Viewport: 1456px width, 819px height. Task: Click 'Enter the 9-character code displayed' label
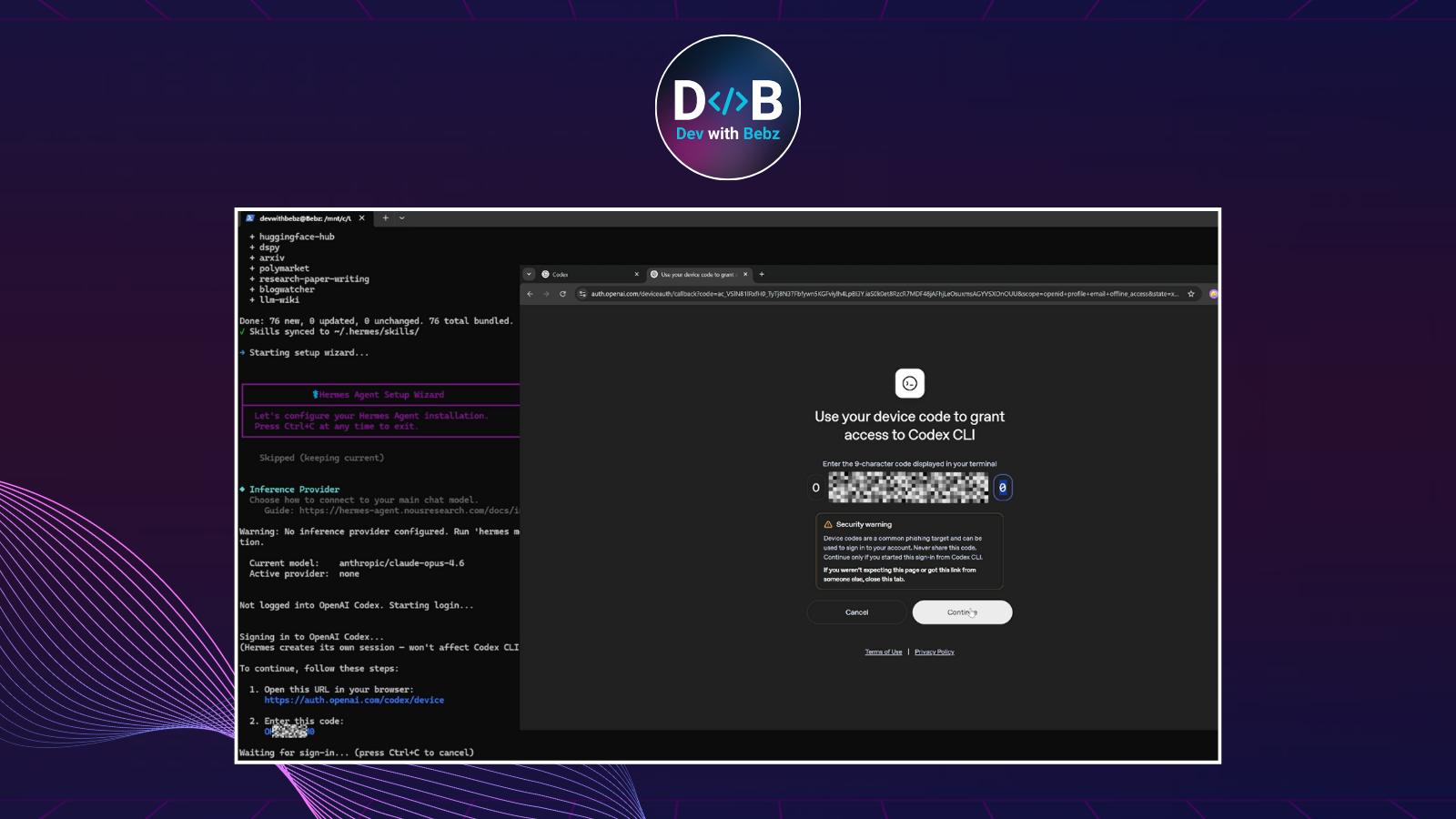click(x=910, y=464)
